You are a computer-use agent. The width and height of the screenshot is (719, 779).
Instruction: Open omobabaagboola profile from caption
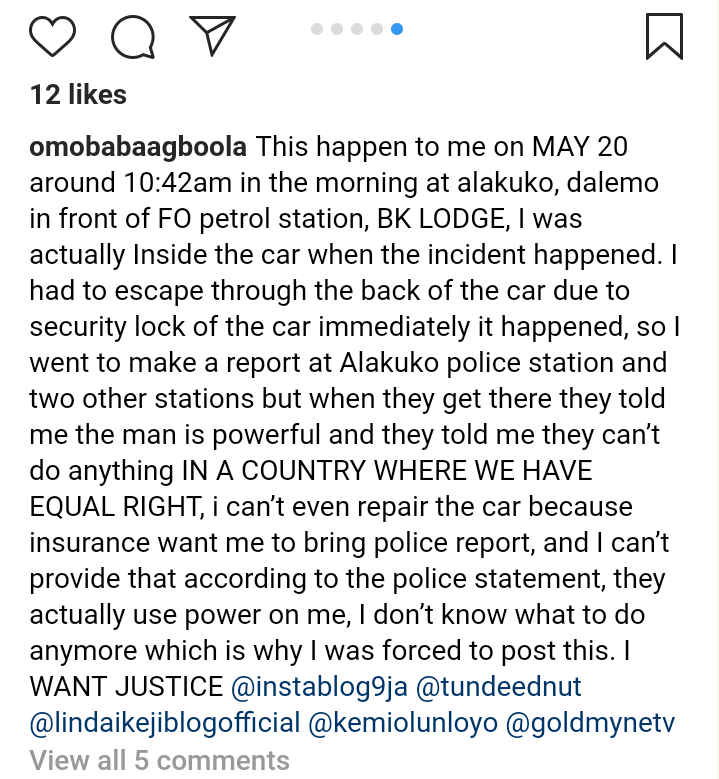138,148
